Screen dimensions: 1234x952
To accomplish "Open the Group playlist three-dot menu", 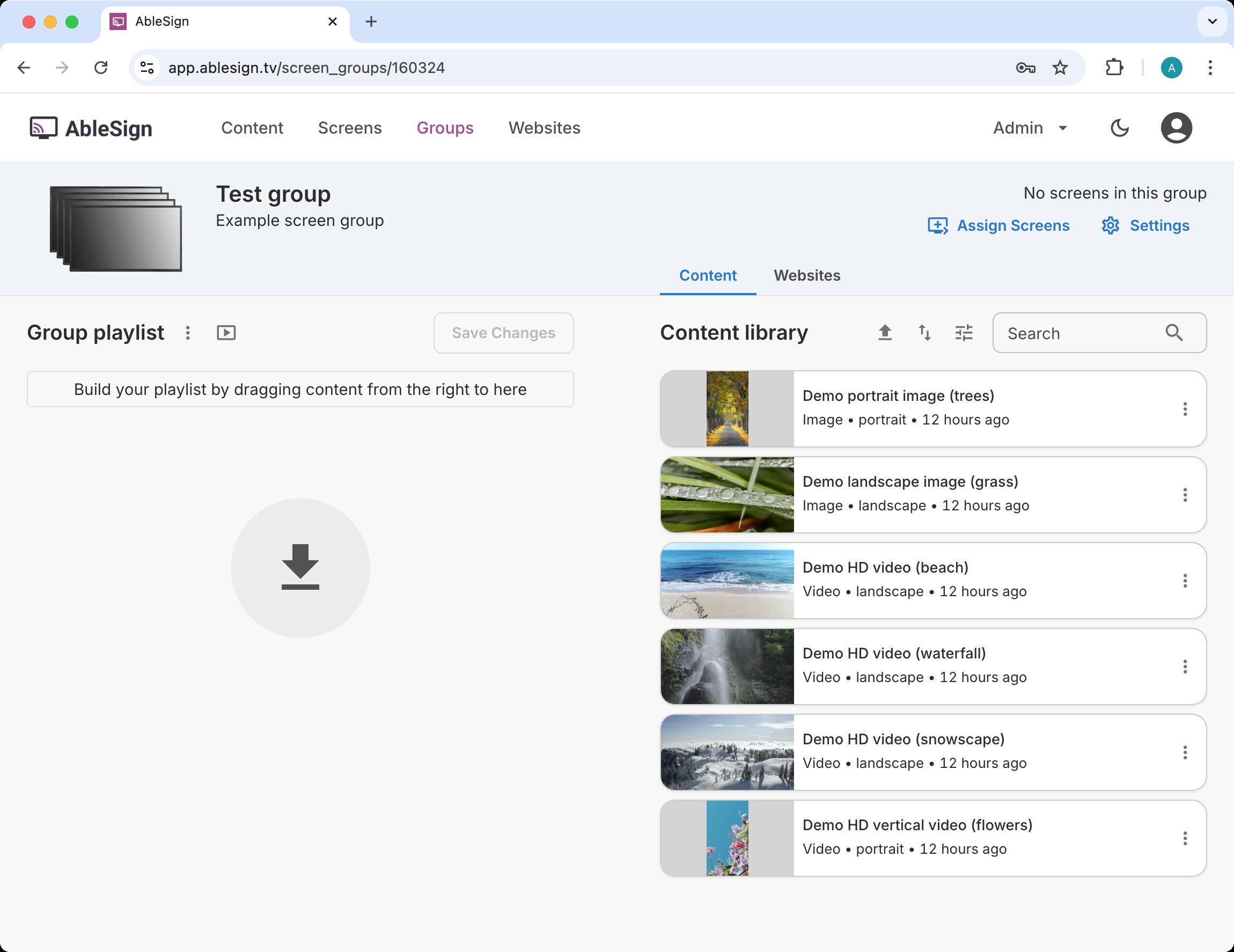I will pyautogui.click(x=188, y=333).
